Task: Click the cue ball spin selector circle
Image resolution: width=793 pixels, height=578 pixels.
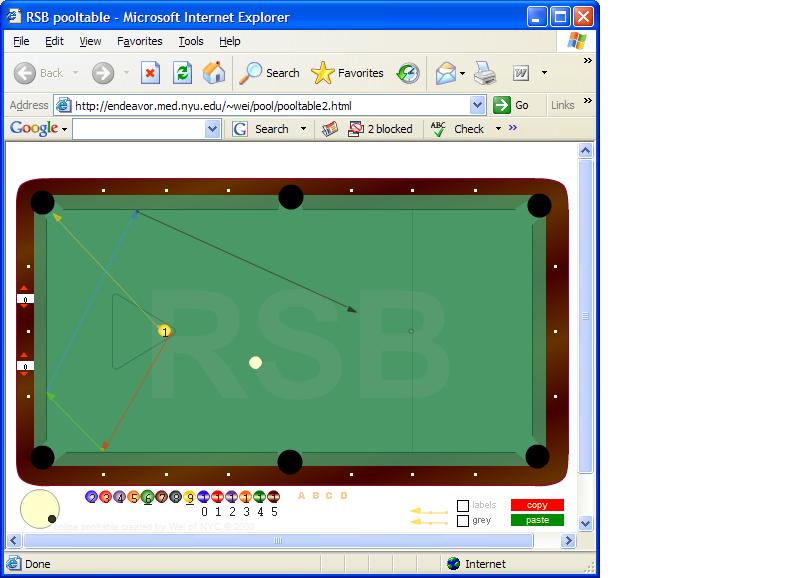Action: 40,509
